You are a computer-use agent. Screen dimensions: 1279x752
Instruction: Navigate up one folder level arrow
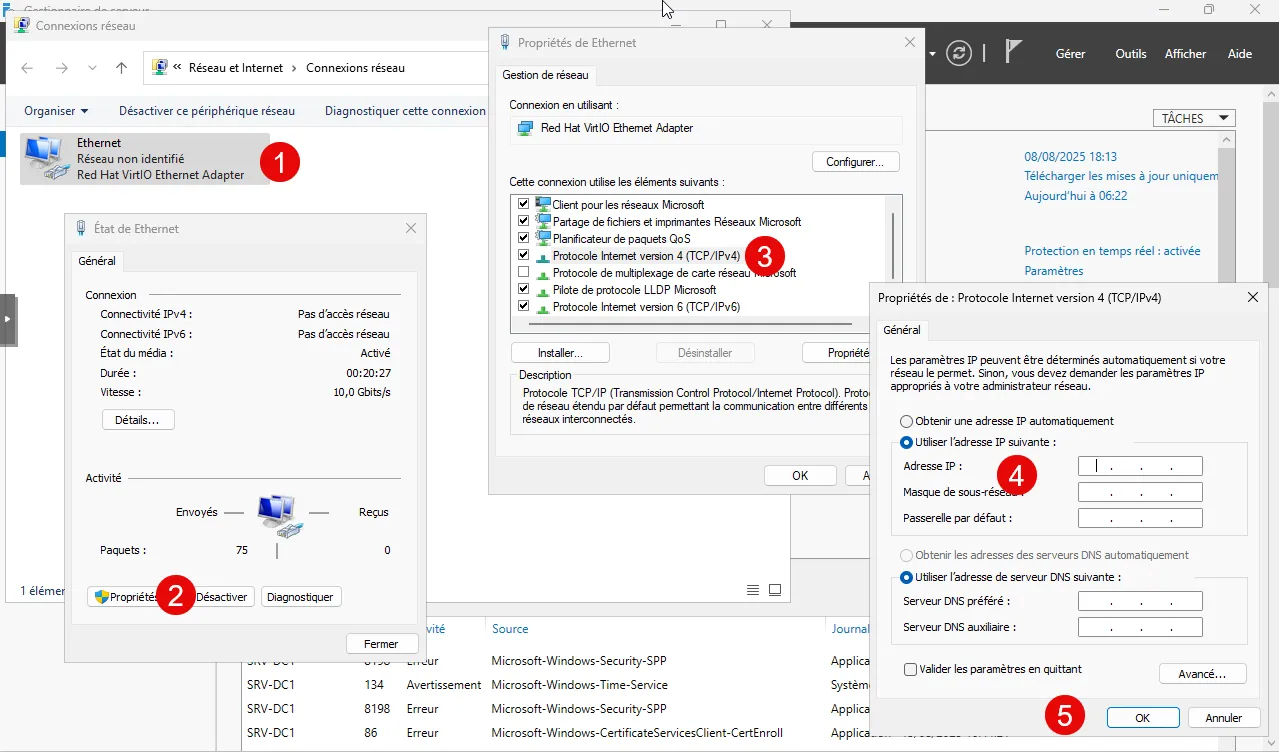pyautogui.click(x=121, y=68)
